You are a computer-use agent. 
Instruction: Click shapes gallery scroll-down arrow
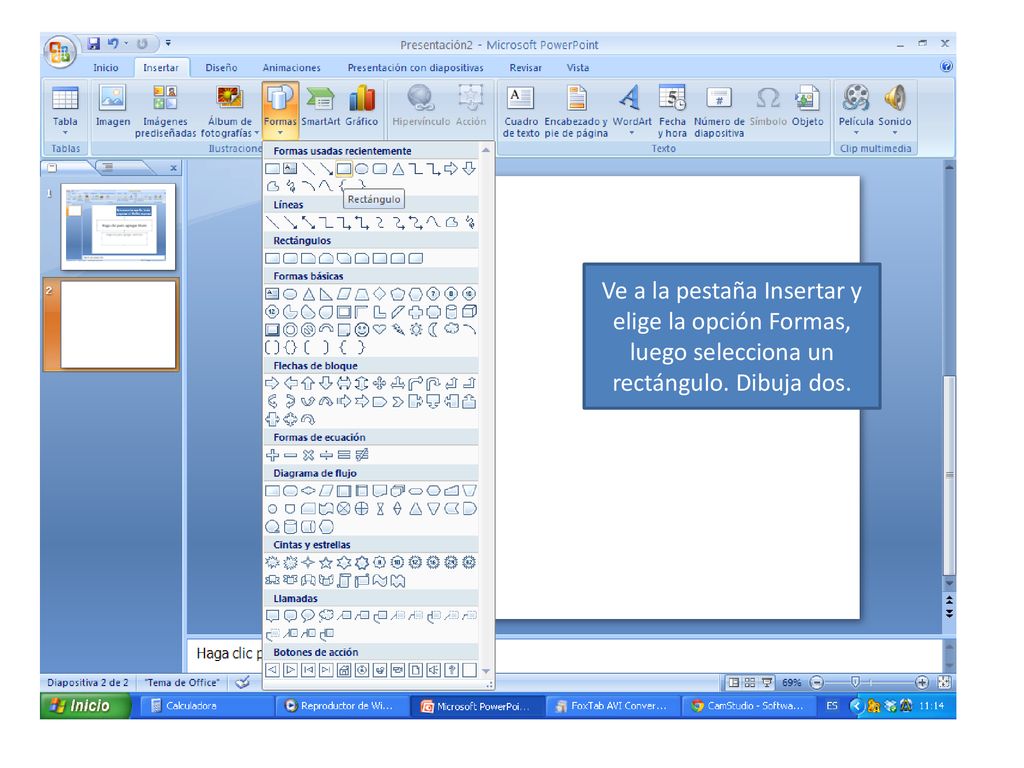click(x=485, y=671)
